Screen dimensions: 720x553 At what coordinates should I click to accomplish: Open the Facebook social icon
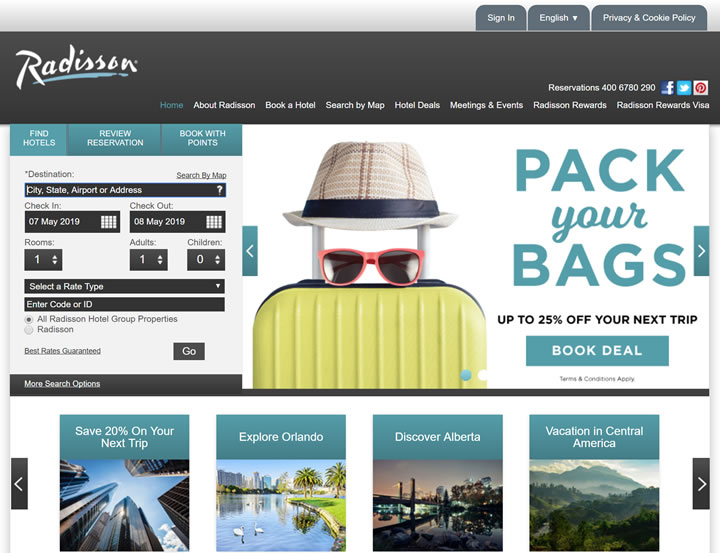pyautogui.click(x=669, y=88)
